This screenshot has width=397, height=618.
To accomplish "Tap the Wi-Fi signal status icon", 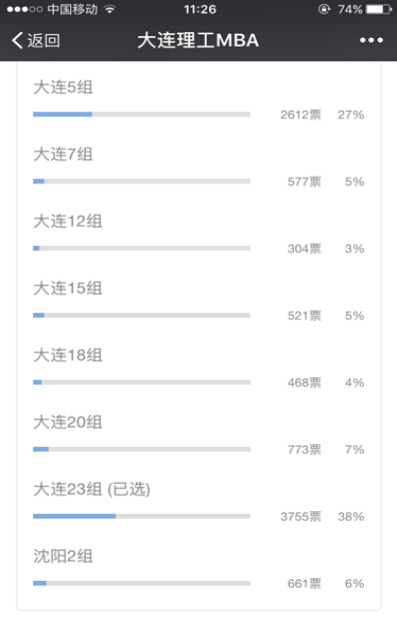I will point(110,9).
